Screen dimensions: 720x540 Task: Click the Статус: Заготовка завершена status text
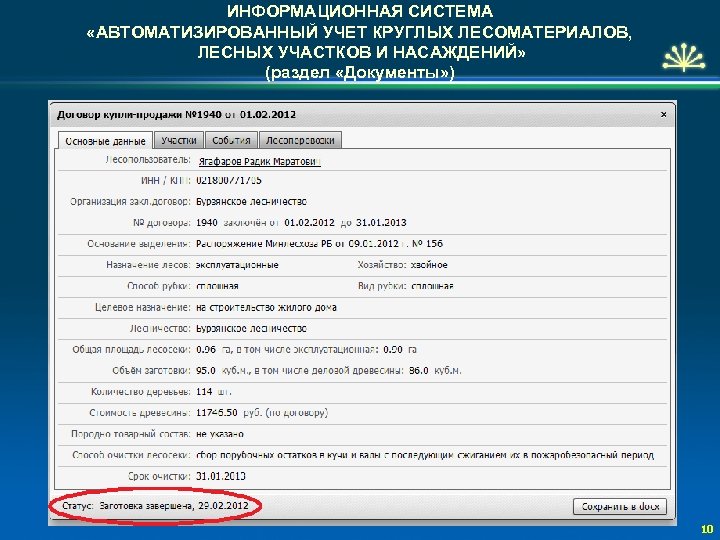155,506
